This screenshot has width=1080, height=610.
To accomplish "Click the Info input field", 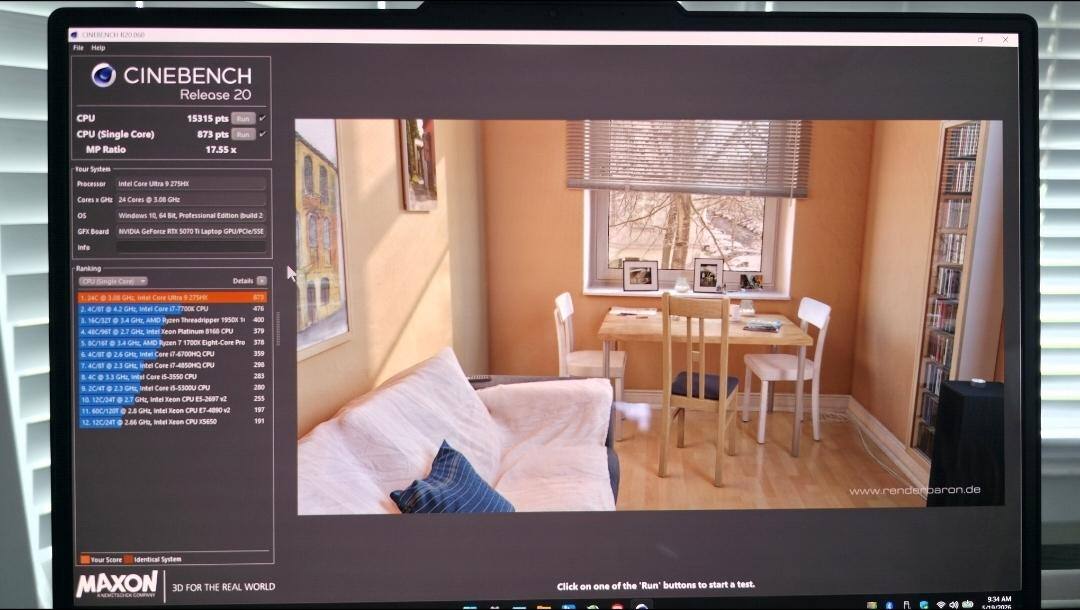I will [x=191, y=247].
